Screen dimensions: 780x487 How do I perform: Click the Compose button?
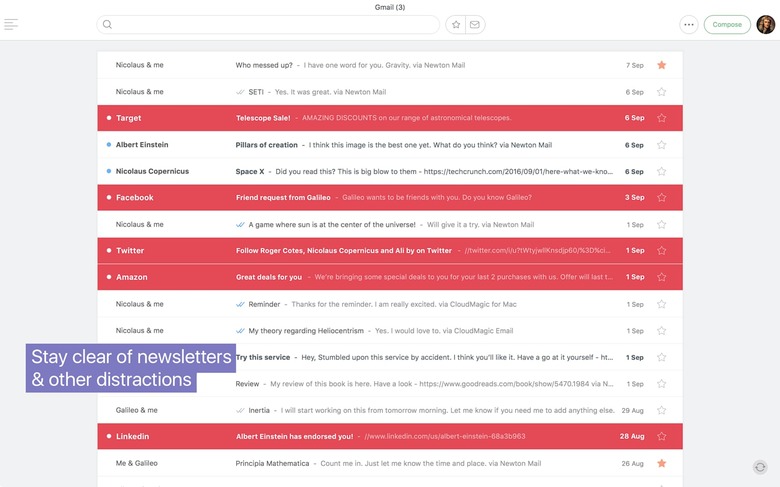pos(727,25)
